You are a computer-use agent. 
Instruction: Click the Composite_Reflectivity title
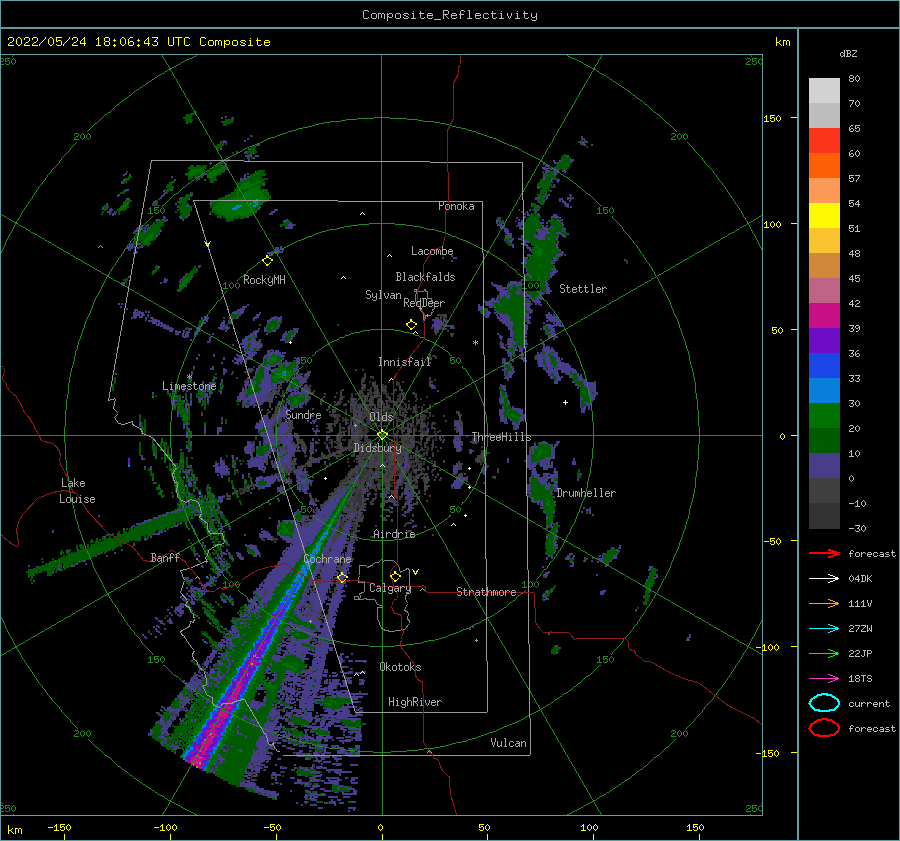(450, 15)
